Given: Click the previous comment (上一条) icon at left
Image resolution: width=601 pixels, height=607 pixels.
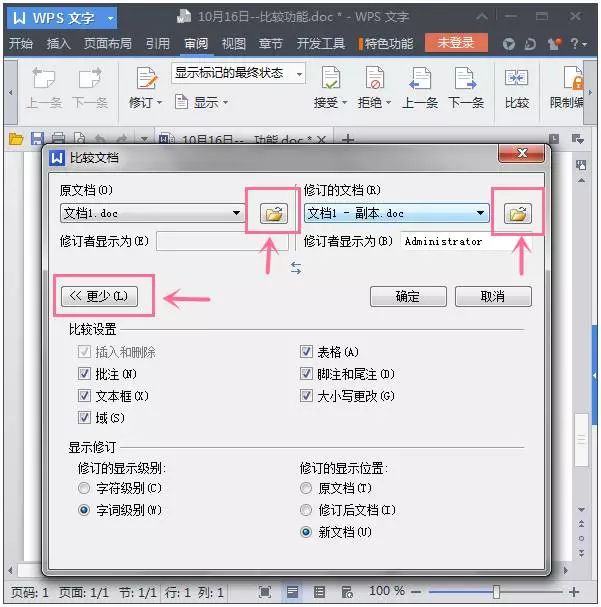Looking at the screenshot, I should (x=44, y=79).
